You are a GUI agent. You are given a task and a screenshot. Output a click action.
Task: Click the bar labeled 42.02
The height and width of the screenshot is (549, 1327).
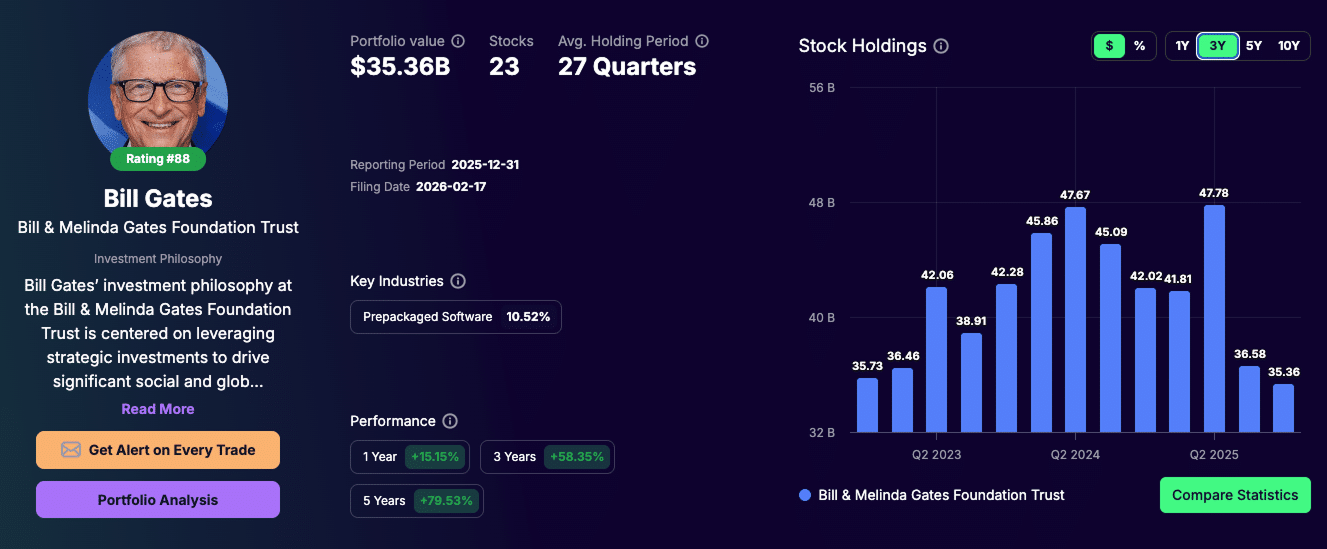pyautogui.click(x=1145, y=361)
